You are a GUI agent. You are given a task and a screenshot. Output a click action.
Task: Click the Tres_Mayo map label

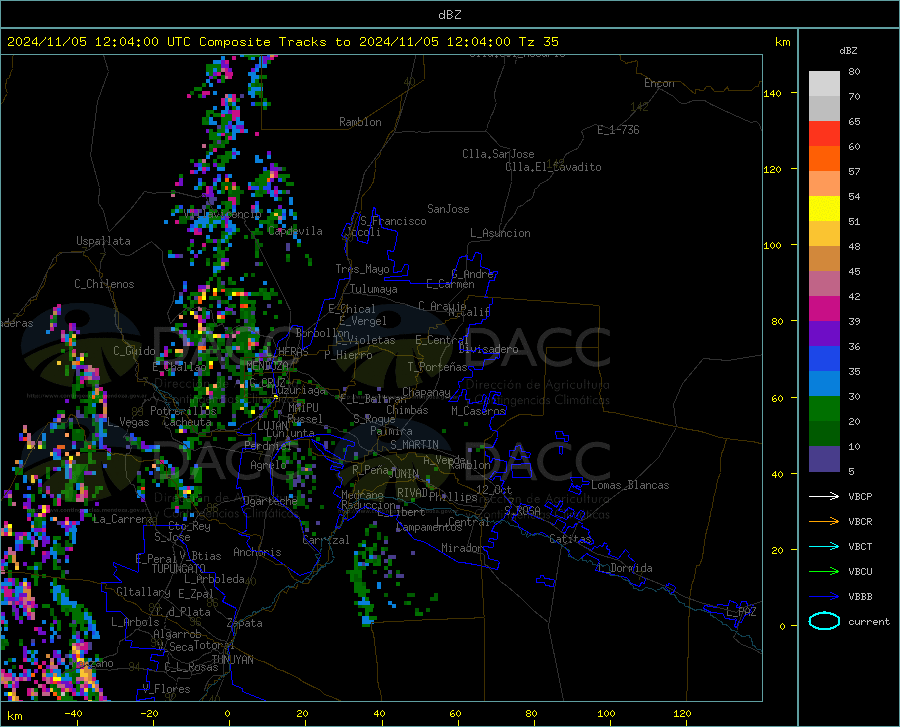(362, 269)
